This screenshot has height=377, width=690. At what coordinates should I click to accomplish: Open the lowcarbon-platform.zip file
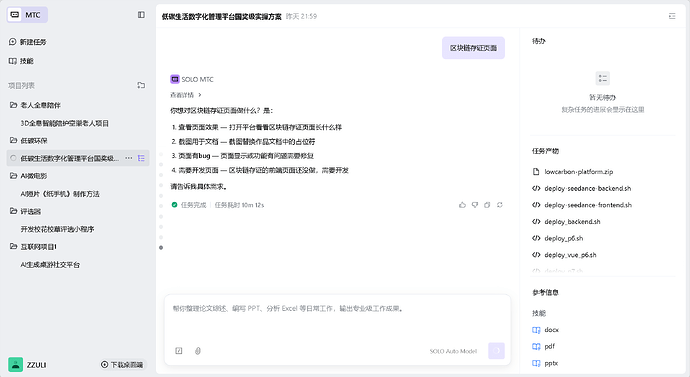[574, 172]
